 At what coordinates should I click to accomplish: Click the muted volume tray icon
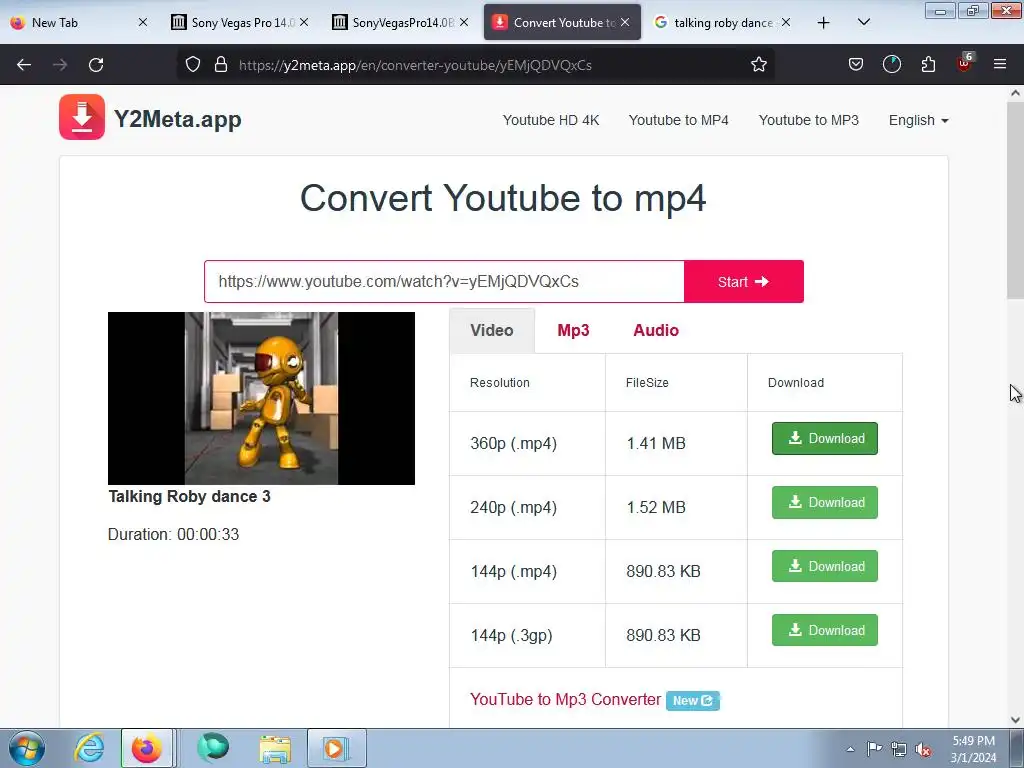click(x=923, y=749)
